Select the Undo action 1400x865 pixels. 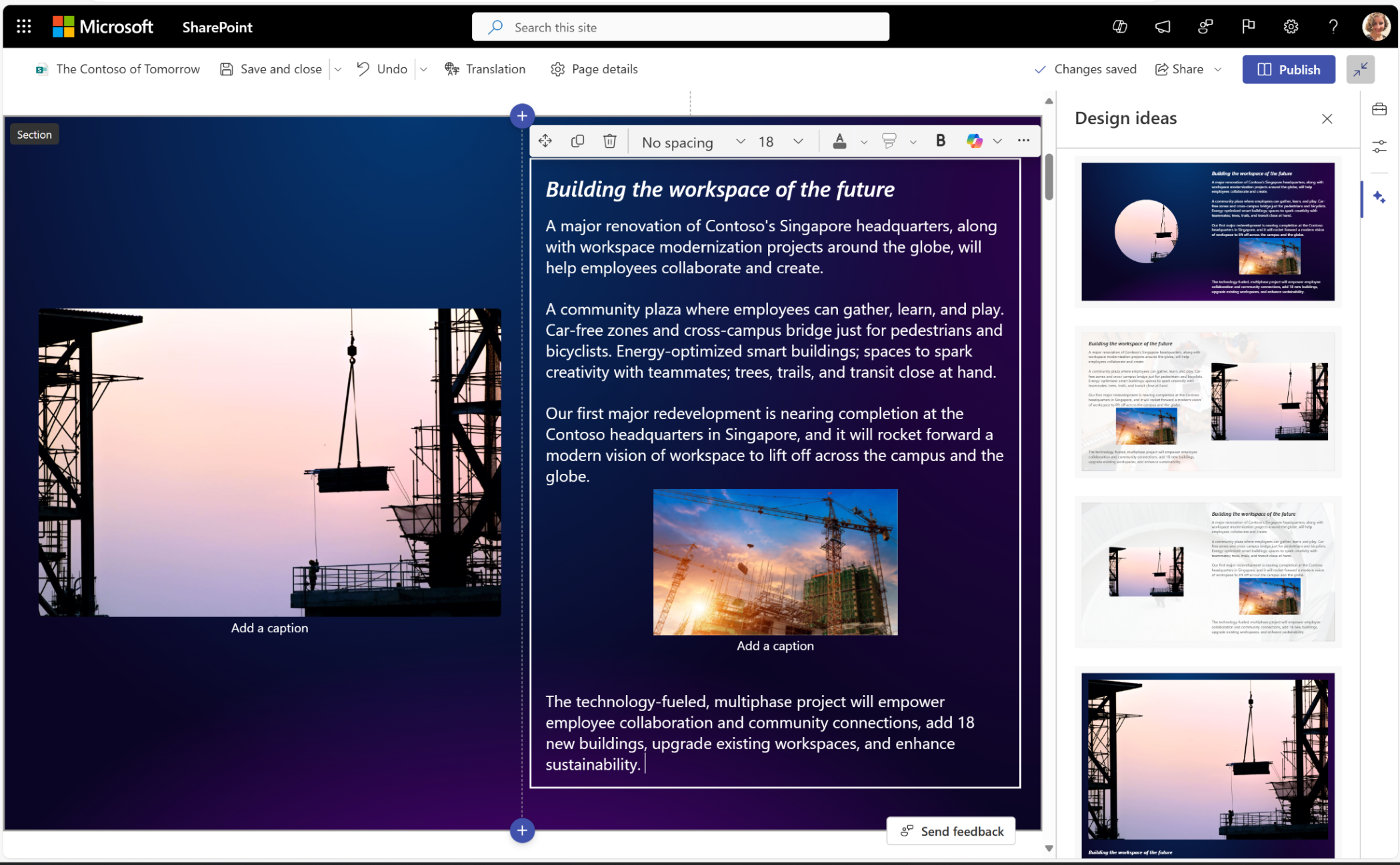[x=383, y=68]
